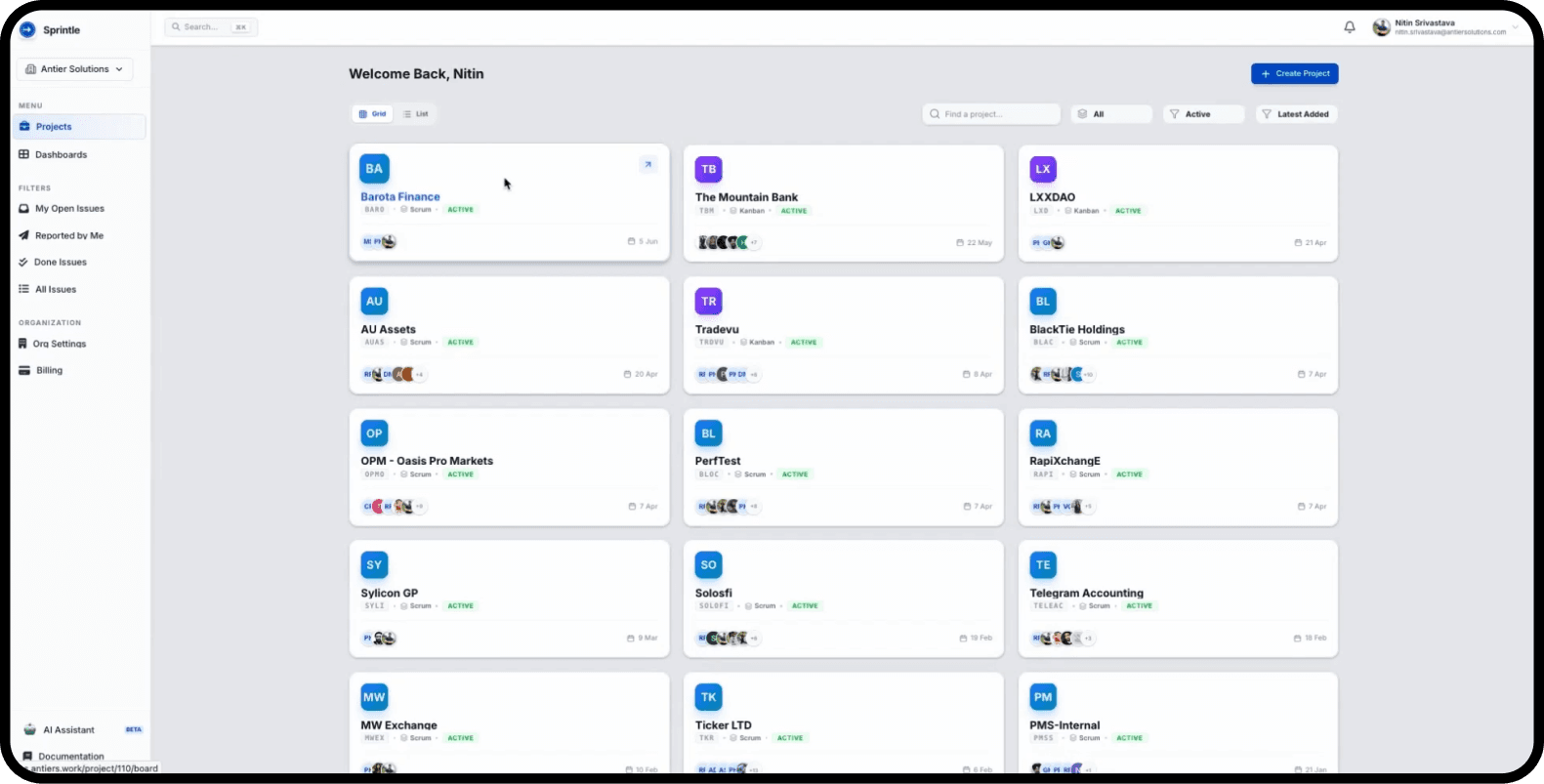Click AU Assets member avatars
The height and width of the screenshot is (784, 1544).
(x=395, y=374)
